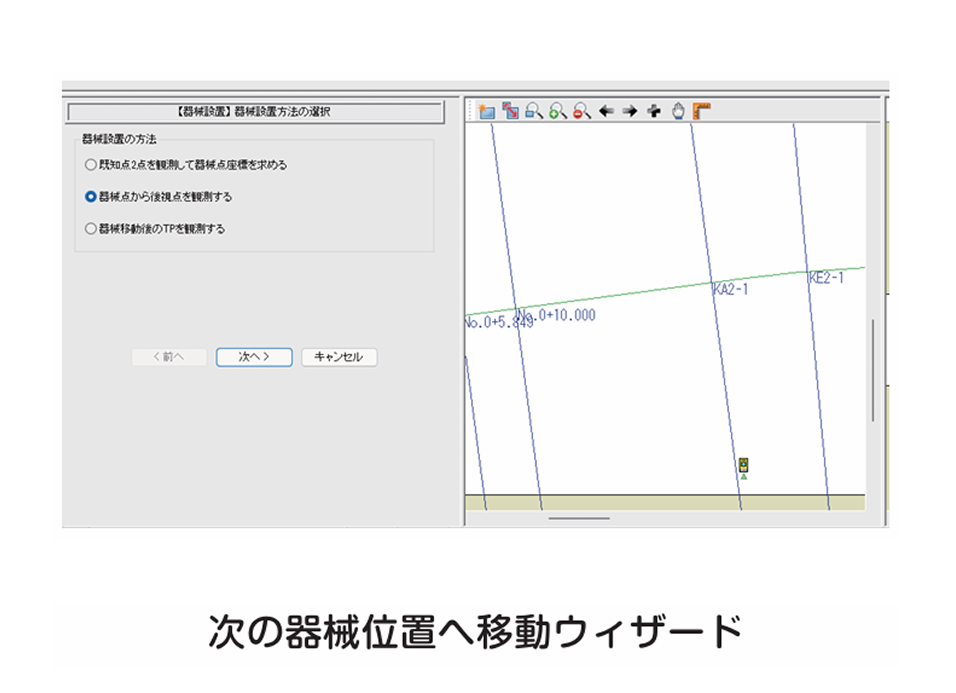Click the first toolbar icon with orange star
The height and width of the screenshot is (693, 956).
coord(487,111)
